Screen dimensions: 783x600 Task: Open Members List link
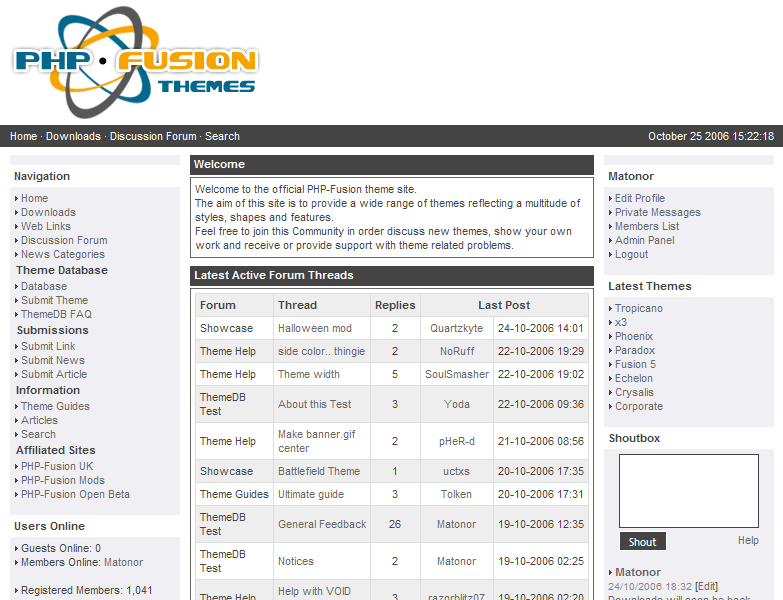647,226
